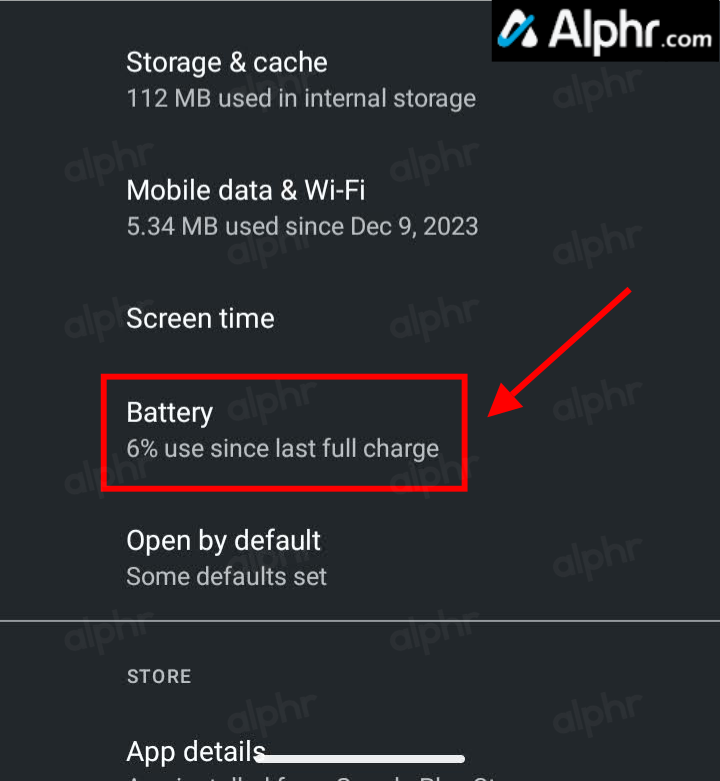Click the Alphr droplet logo icon

coord(518,30)
